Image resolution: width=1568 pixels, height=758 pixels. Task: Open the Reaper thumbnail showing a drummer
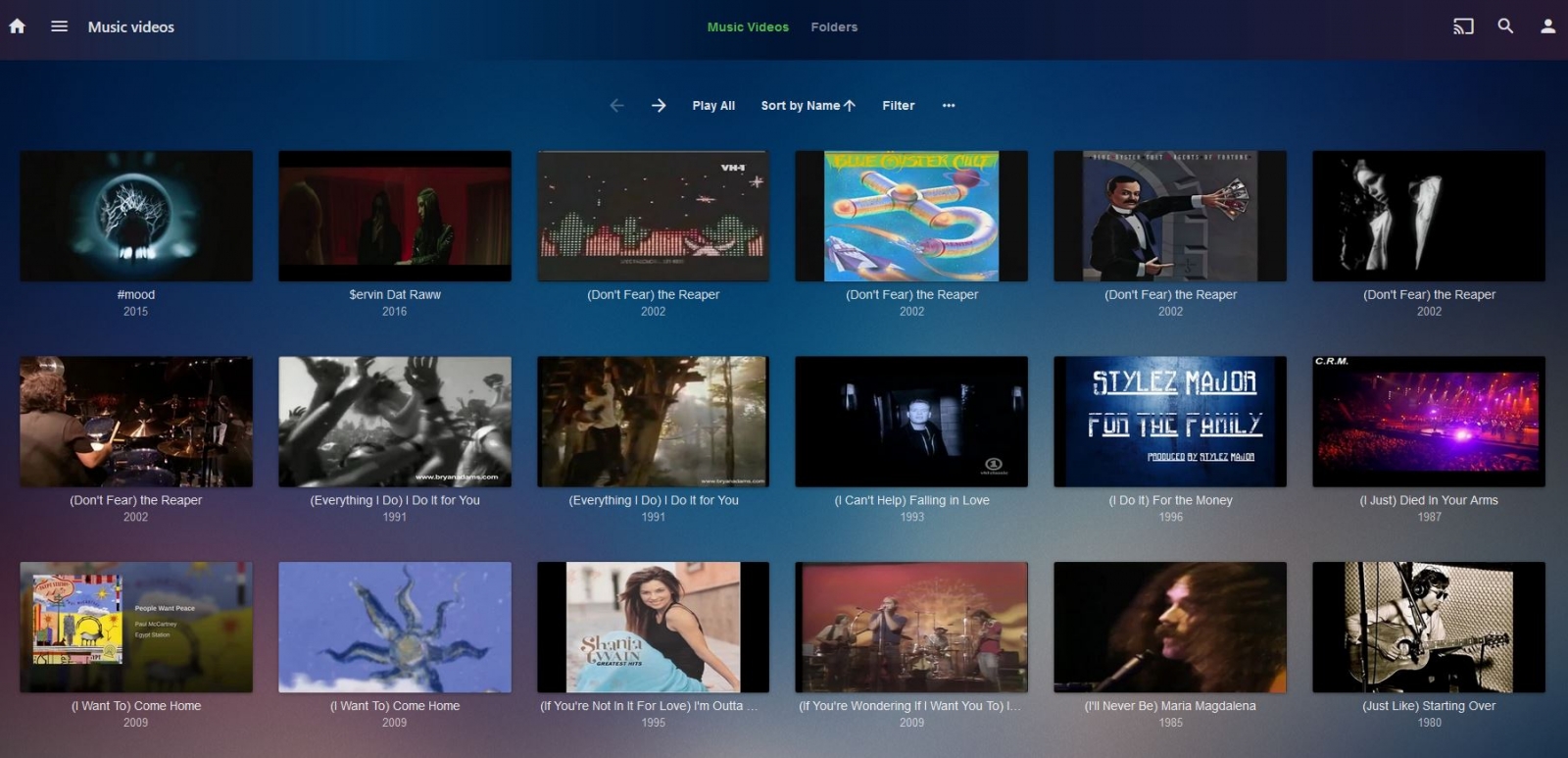pos(136,422)
